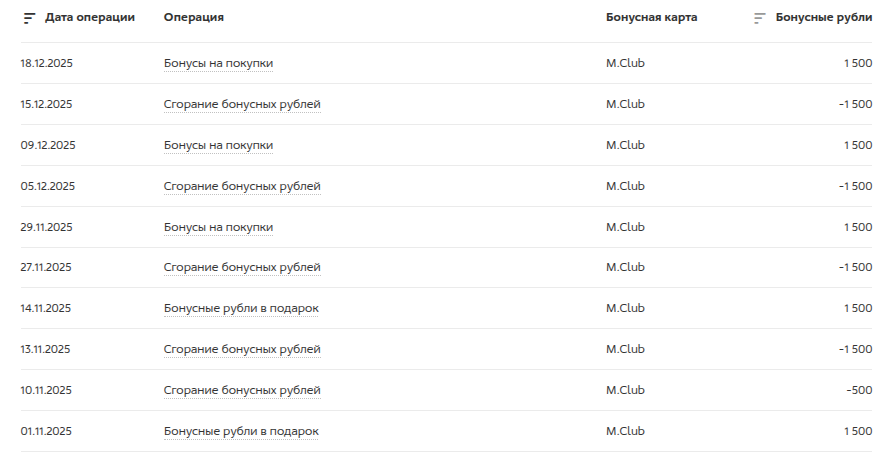Image resolution: width=889 pixels, height=467 pixels.
Task: Click the −500 amount in 10.11.2025 row
Action: (x=858, y=390)
